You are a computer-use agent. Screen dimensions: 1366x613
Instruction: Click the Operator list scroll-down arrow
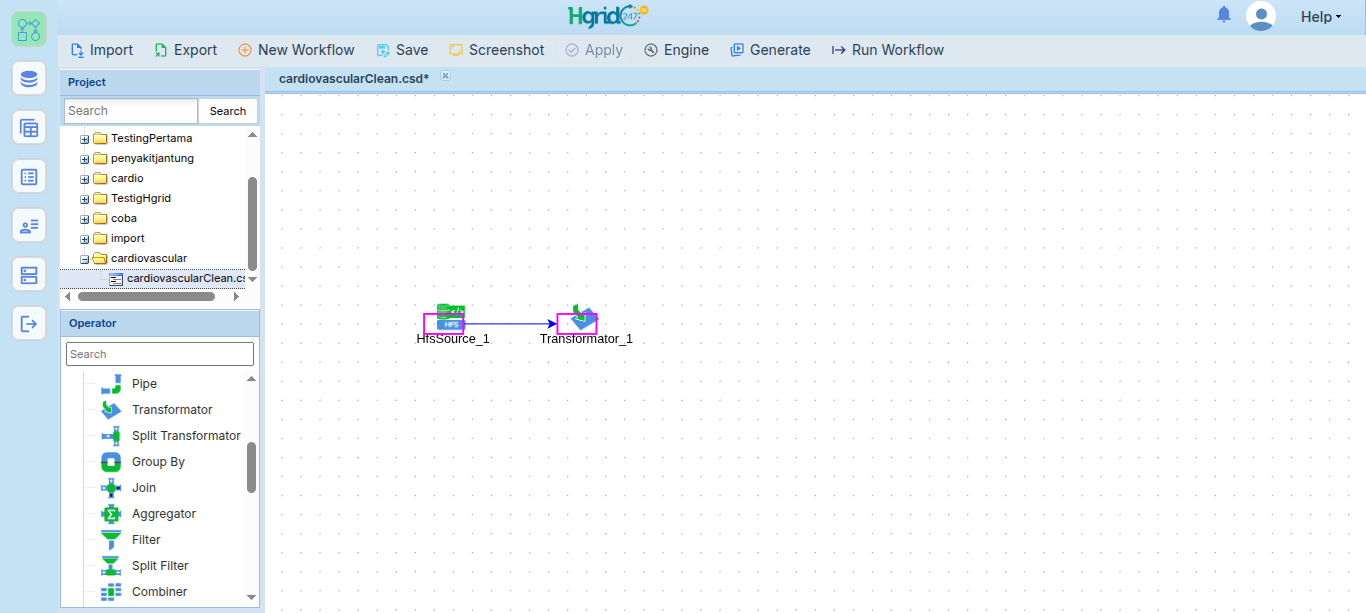coord(252,597)
